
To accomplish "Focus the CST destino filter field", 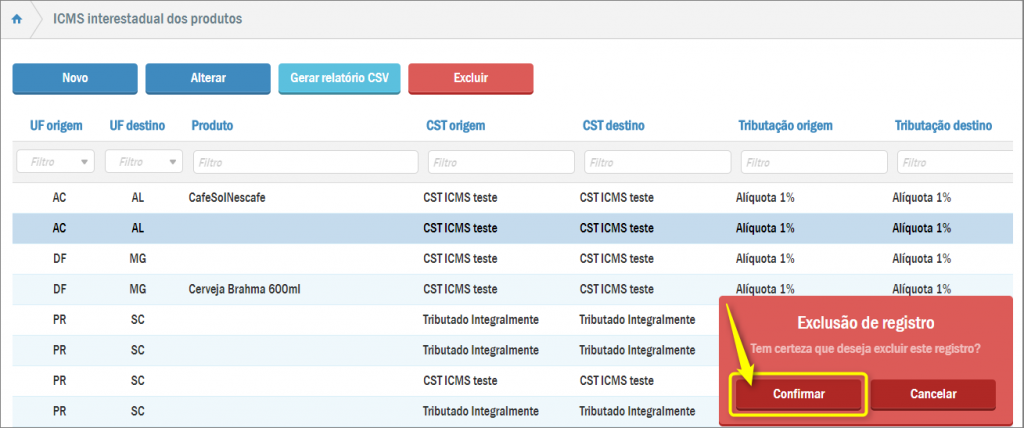I will click(x=657, y=162).
